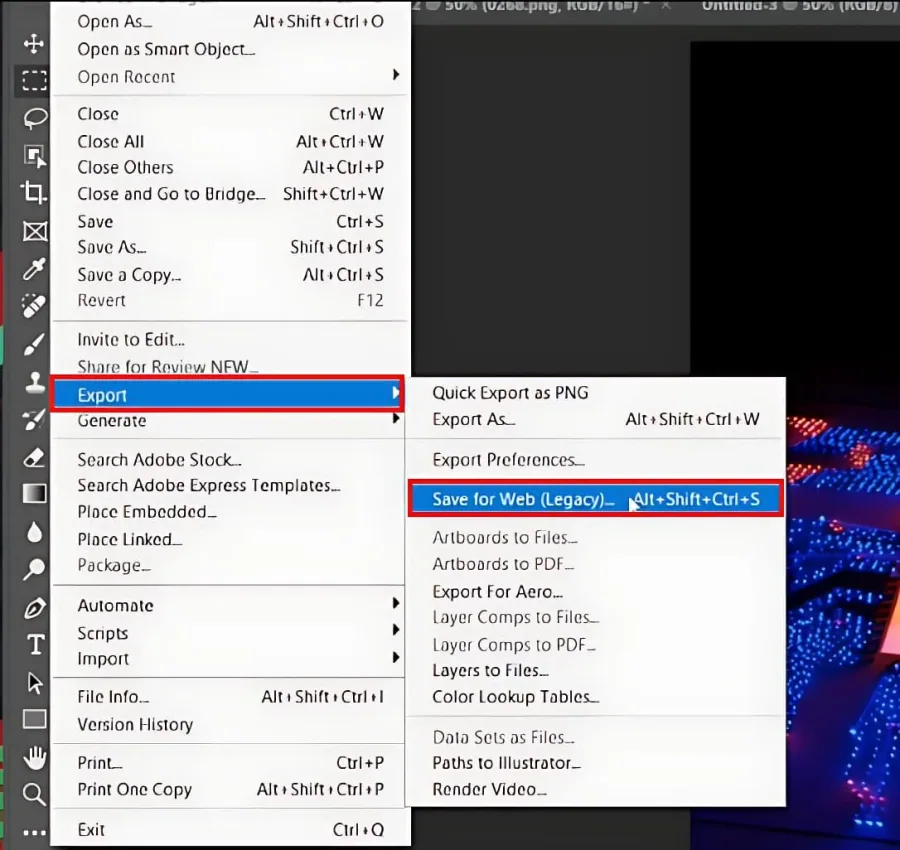Screen dimensions: 900x850
Task: Expand the Automate submenu
Action: (231, 605)
